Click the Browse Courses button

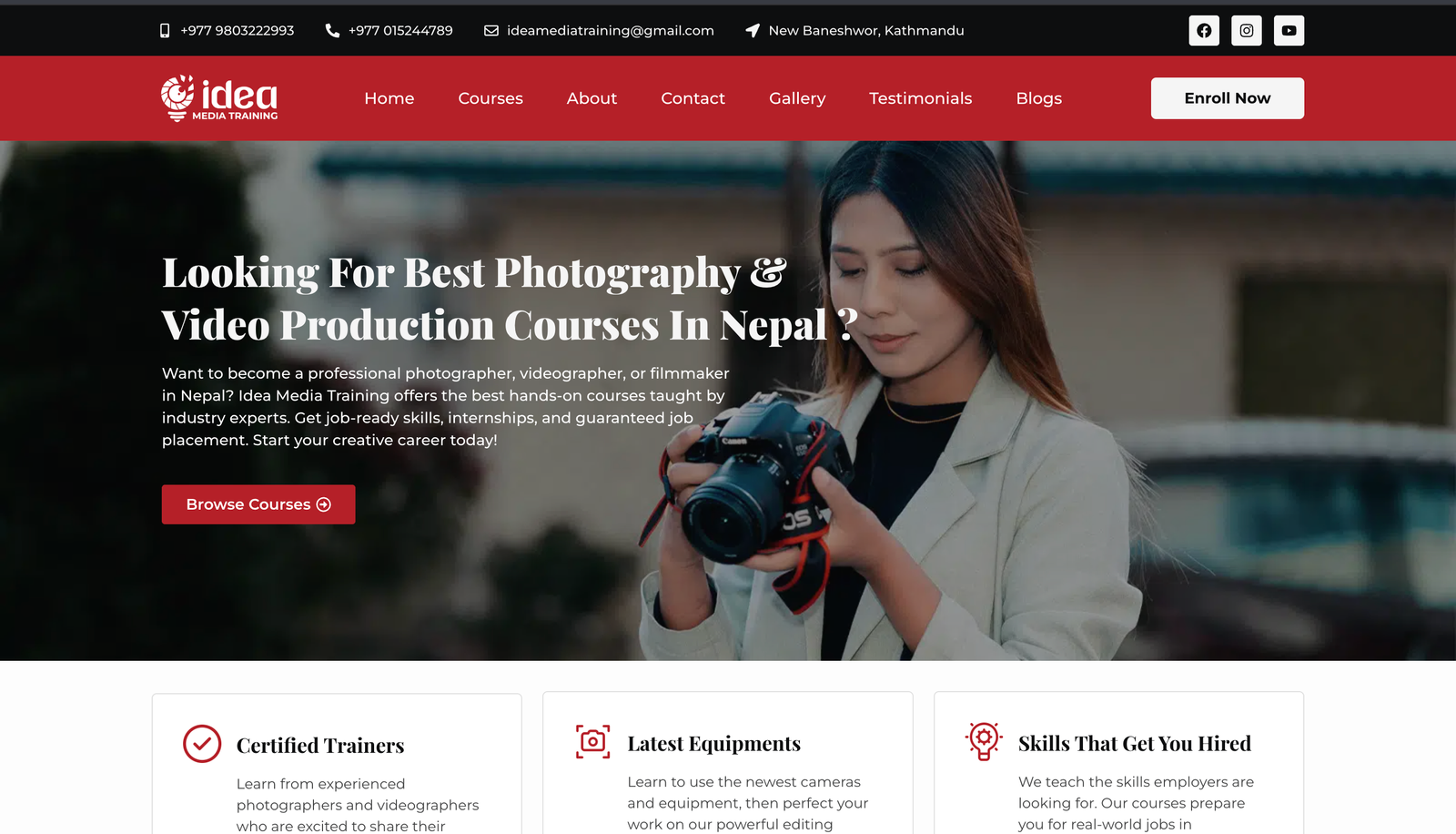click(258, 504)
